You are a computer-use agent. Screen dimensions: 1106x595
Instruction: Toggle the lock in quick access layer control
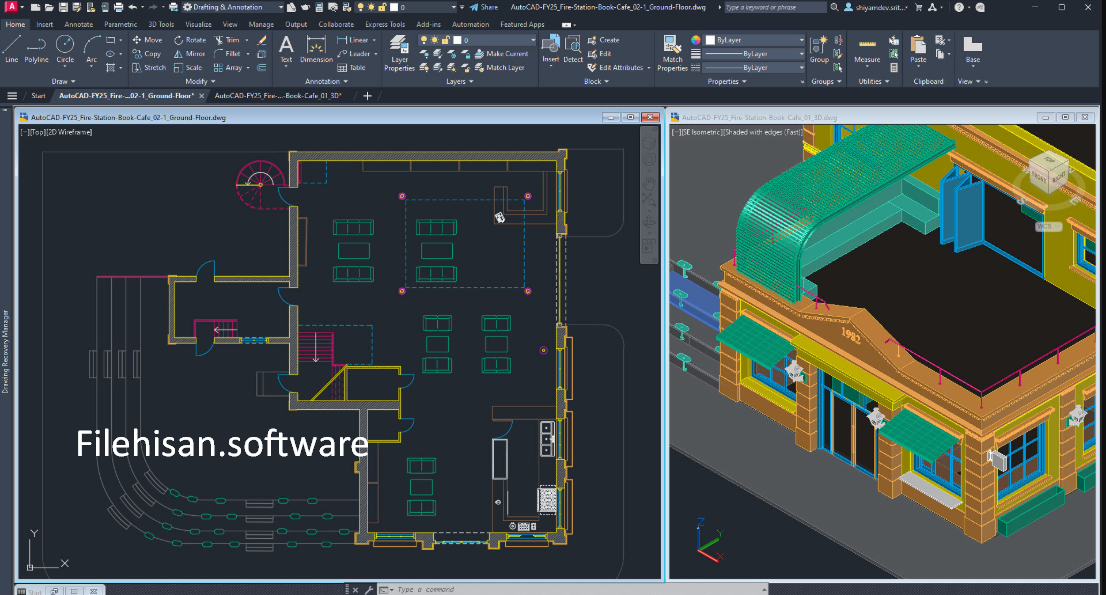382,7
